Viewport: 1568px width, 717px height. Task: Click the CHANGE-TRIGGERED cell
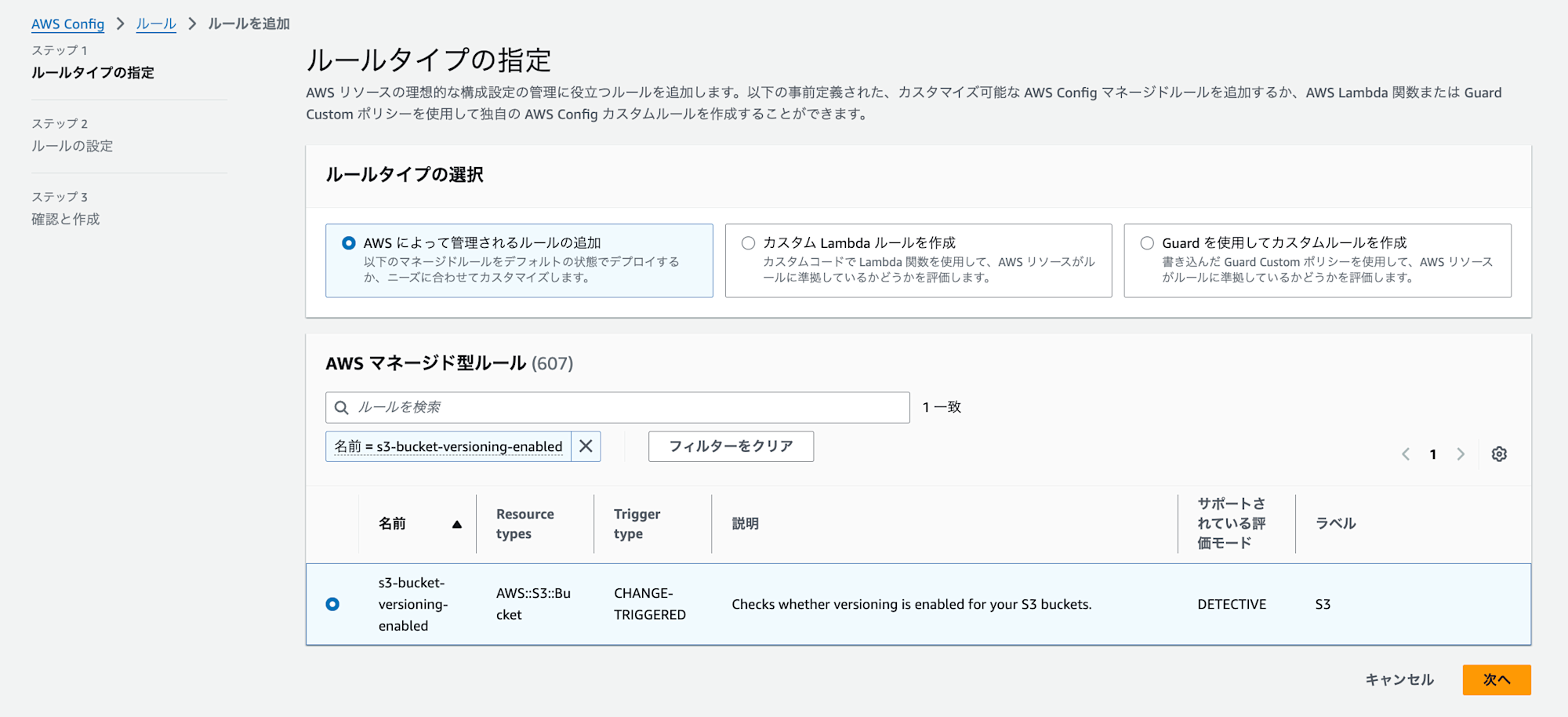(x=650, y=604)
